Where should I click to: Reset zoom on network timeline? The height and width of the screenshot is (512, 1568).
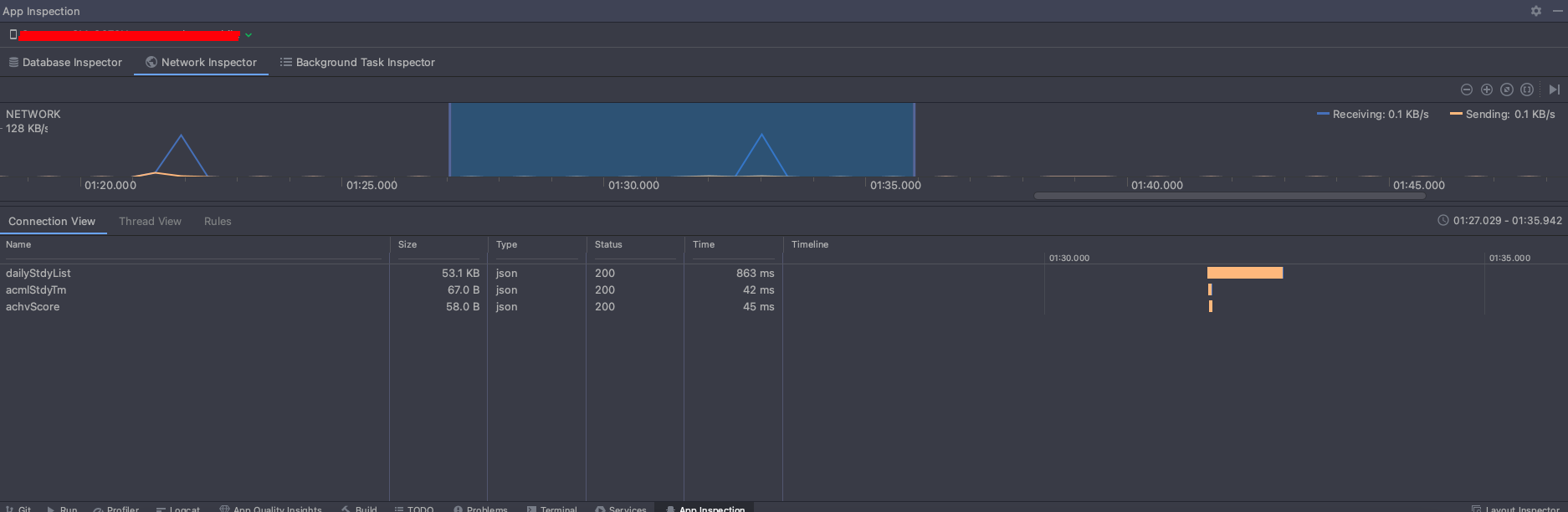point(1506,90)
